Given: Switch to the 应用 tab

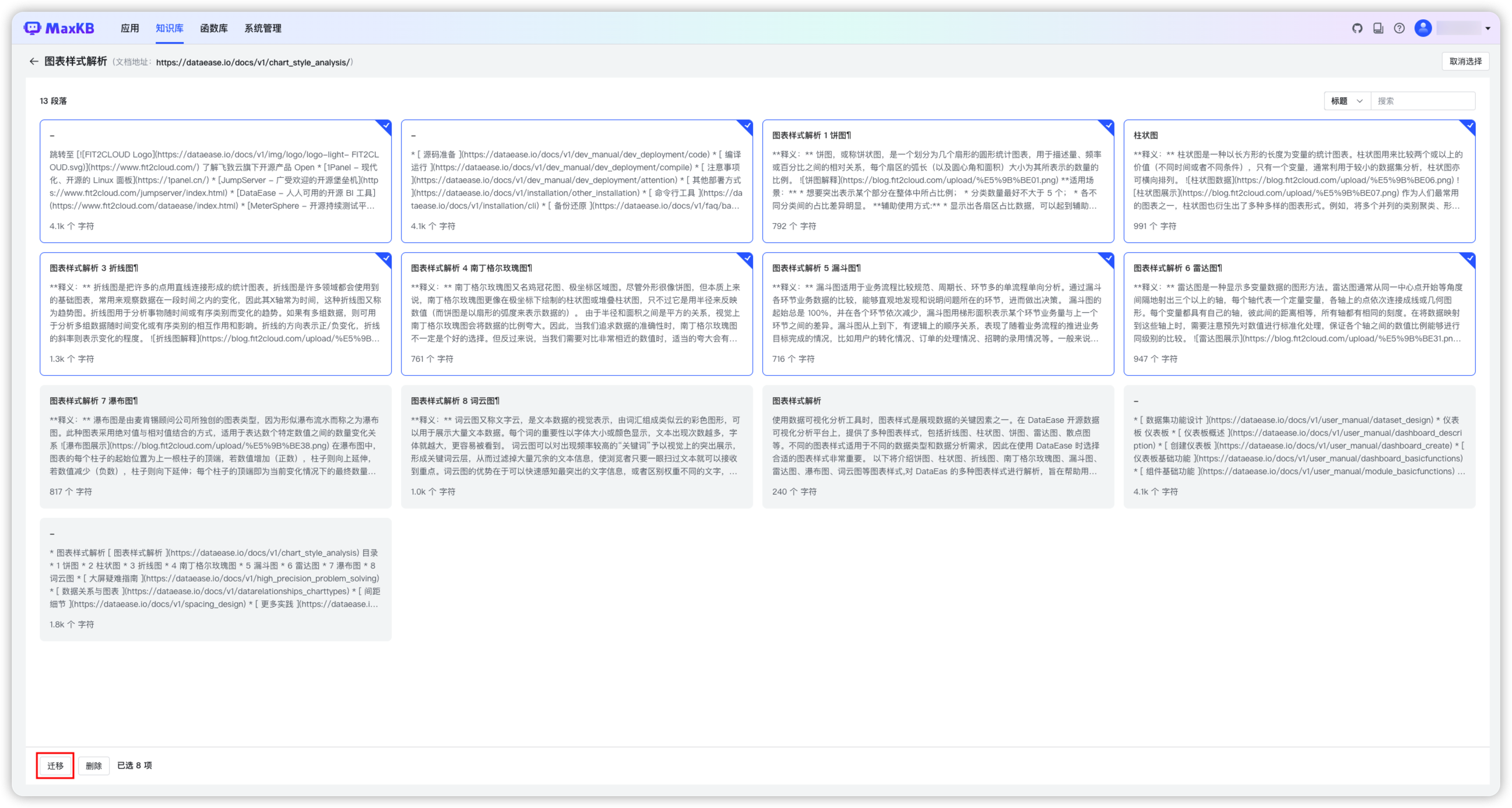Looking at the screenshot, I should [x=130, y=28].
